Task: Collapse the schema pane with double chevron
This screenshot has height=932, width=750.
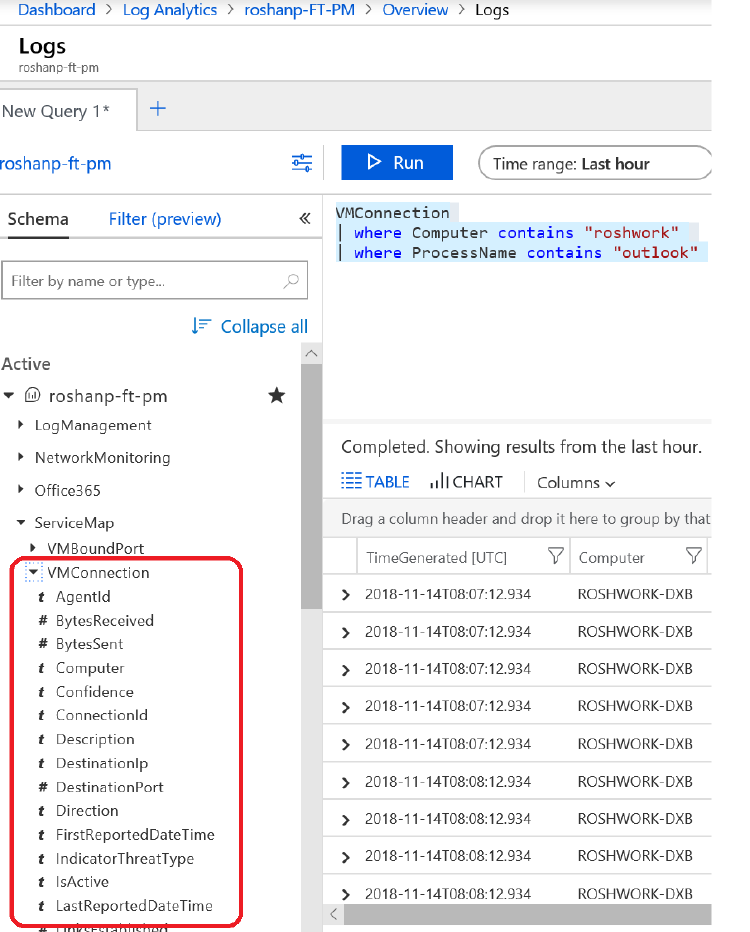Action: (x=305, y=219)
